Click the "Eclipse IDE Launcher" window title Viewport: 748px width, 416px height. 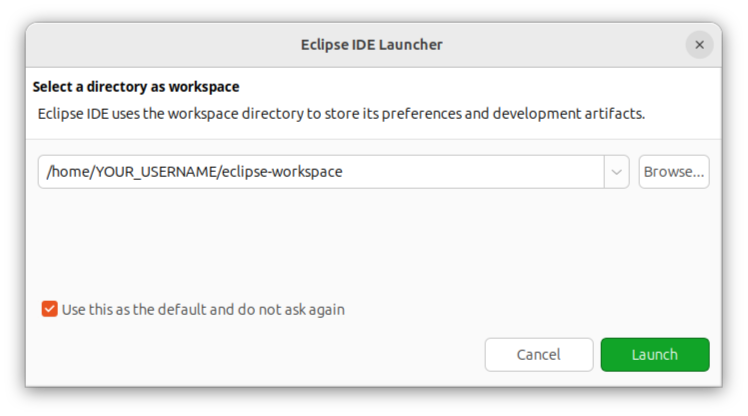pos(371,44)
